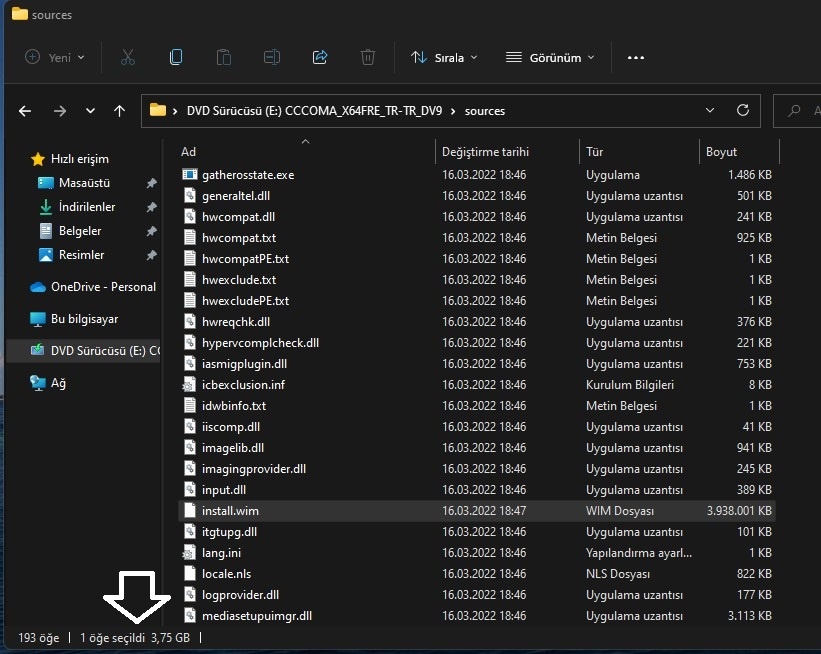
Task: Open the three-dots more options menu
Action: [636, 57]
